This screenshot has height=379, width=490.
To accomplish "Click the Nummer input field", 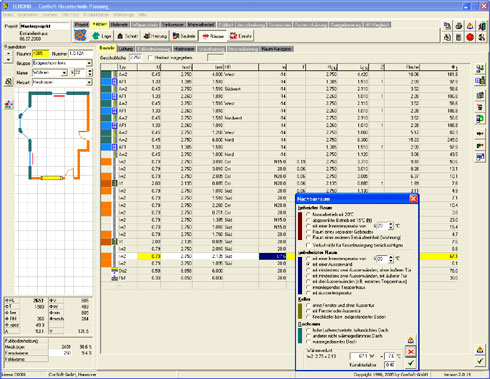I will click(81, 53).
